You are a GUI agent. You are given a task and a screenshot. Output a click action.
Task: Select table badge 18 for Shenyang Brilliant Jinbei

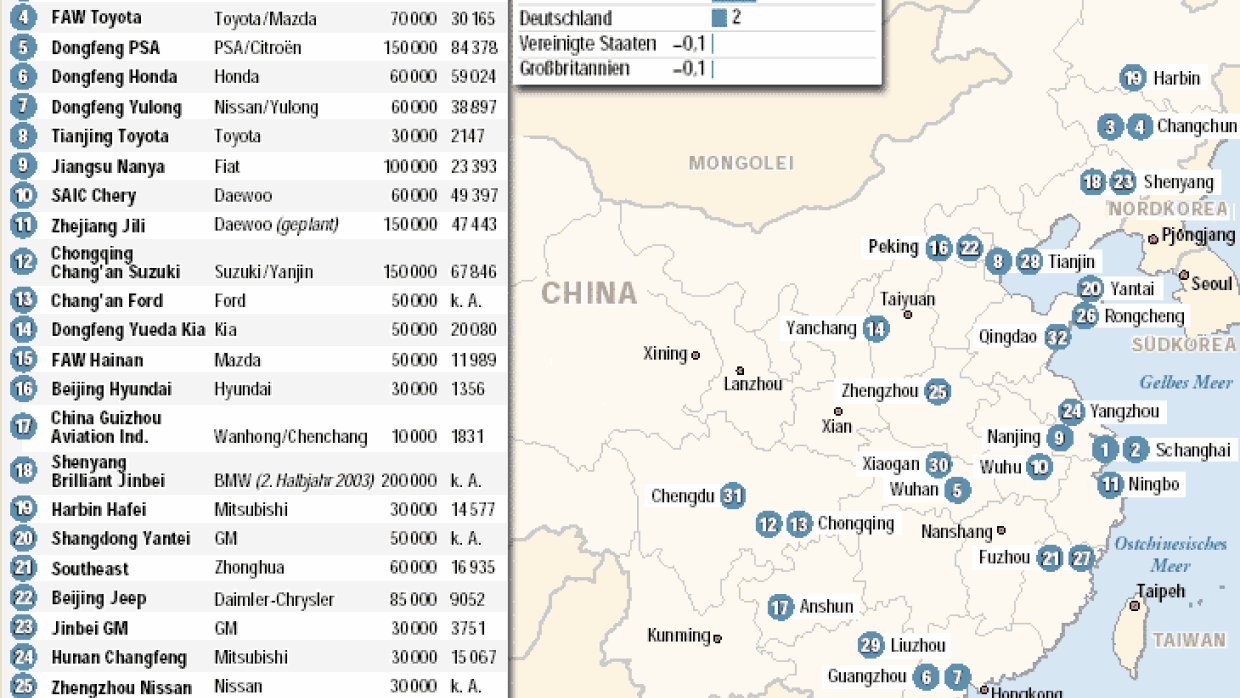pyautogui.click(x=24, y=471)
